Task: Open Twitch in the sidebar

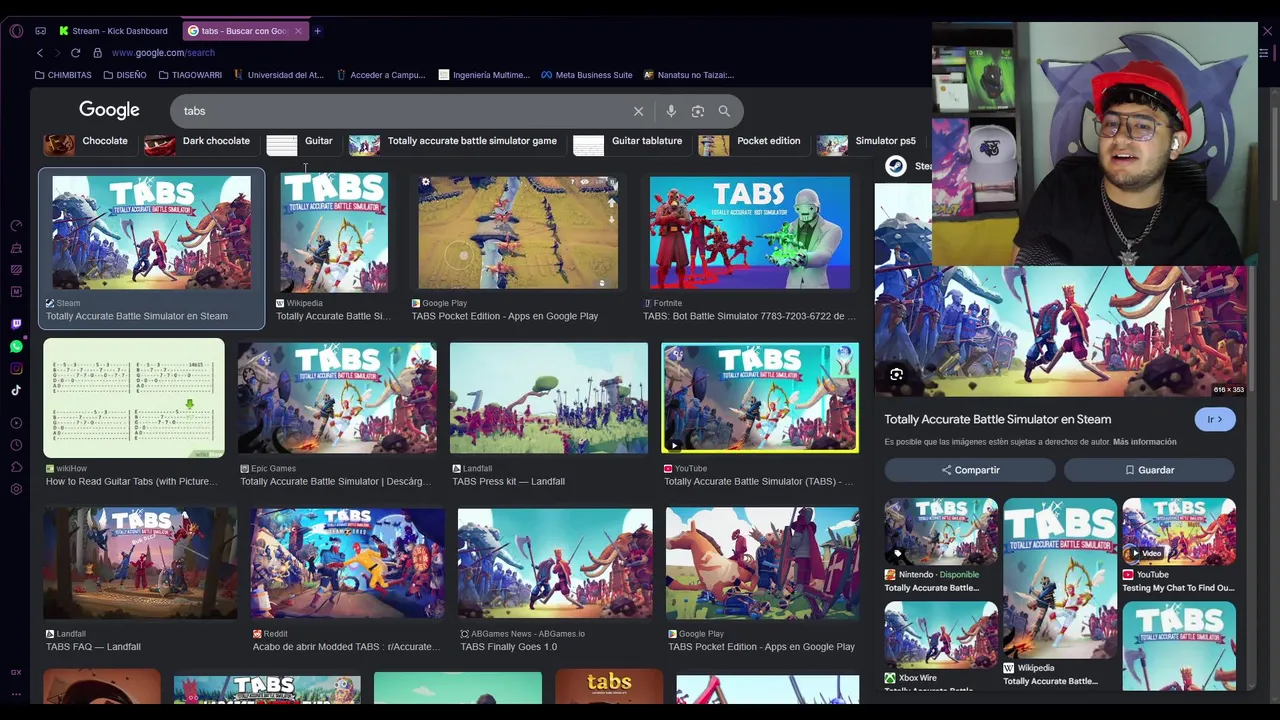Action: 16,324
